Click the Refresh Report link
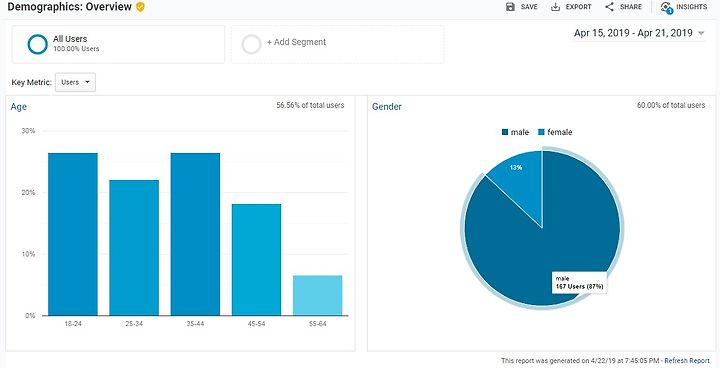This screenshot has height=368, width=720. pyautogui.click(x=687, y=361)
